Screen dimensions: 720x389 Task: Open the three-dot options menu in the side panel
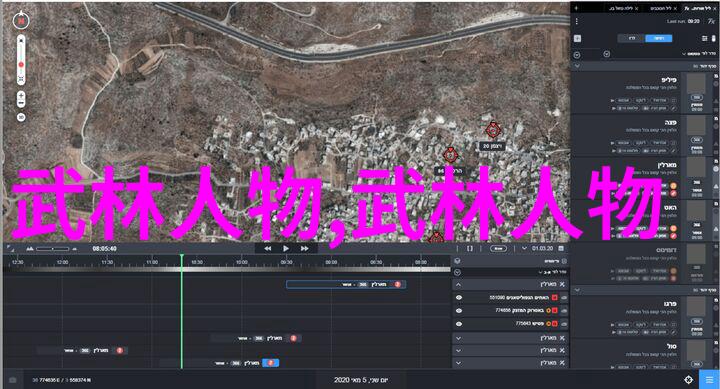[x=577, y=22]
